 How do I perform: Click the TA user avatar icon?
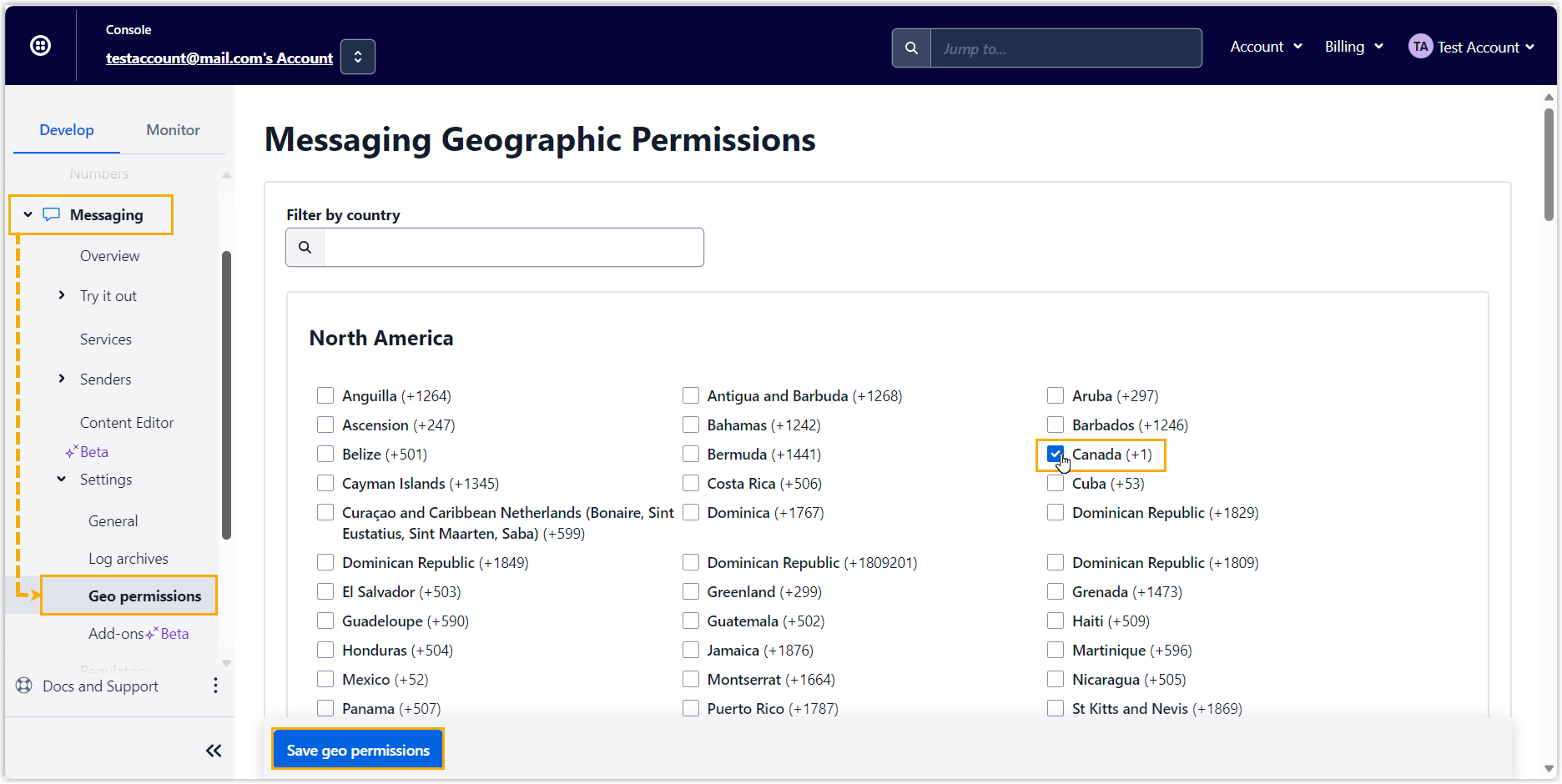click(1420, 47)
